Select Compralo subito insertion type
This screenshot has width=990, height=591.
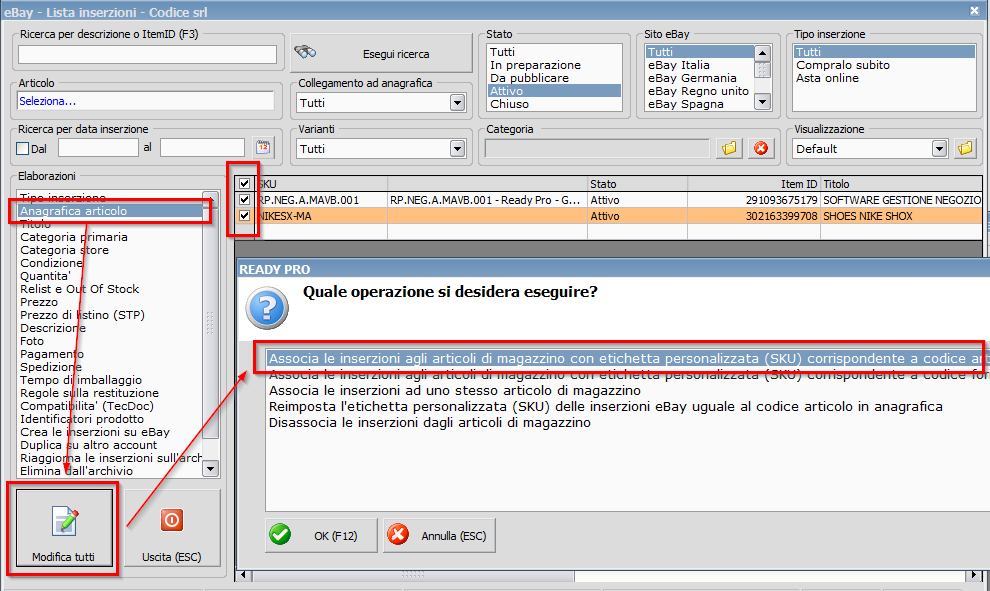coord(884,65)
